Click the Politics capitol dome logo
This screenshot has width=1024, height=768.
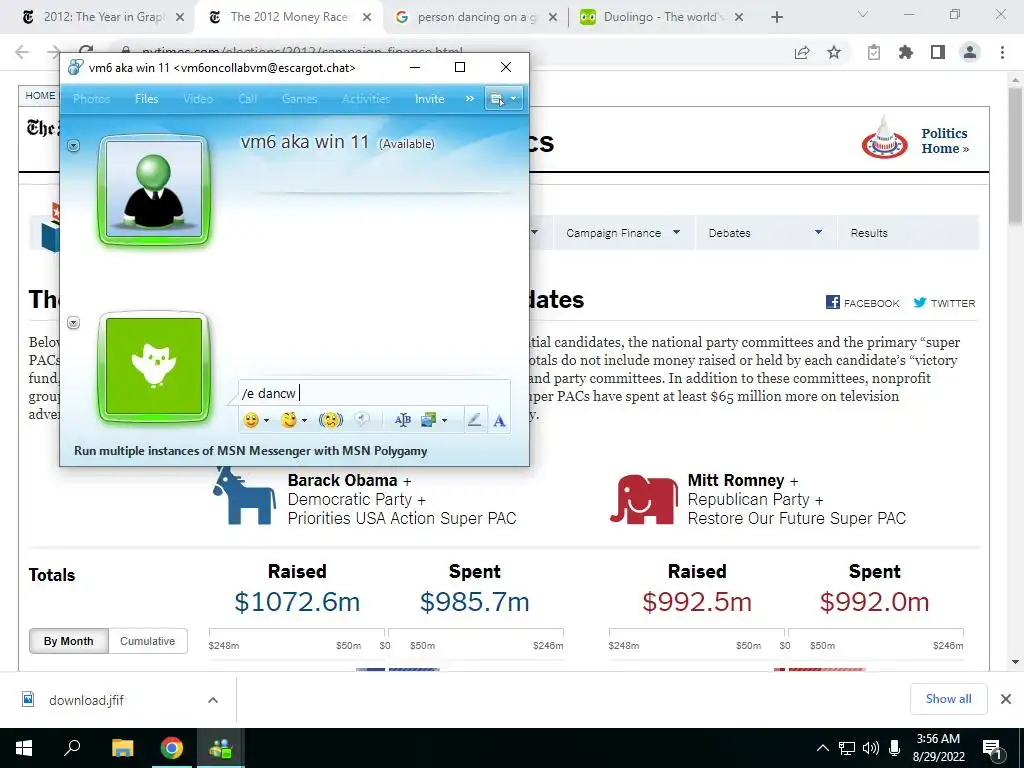[885, 138]
